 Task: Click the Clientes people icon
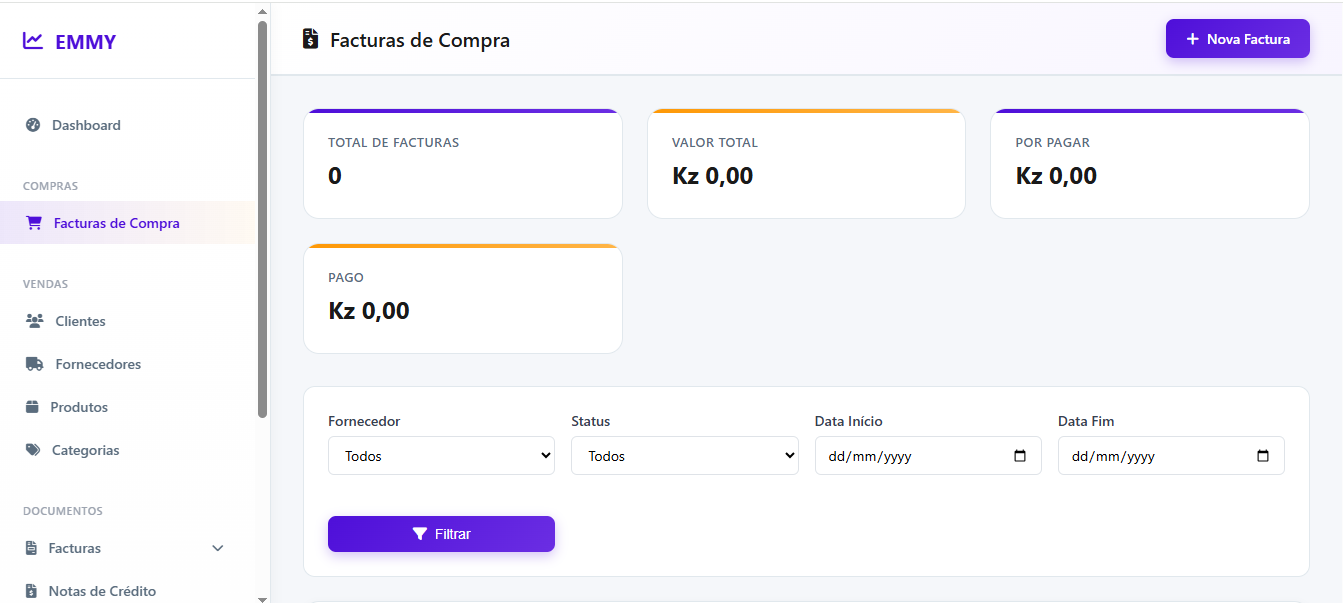coord(34,320)
